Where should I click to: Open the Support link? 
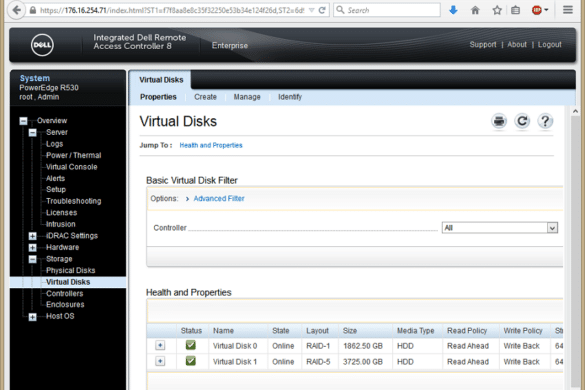pos(483,44)
